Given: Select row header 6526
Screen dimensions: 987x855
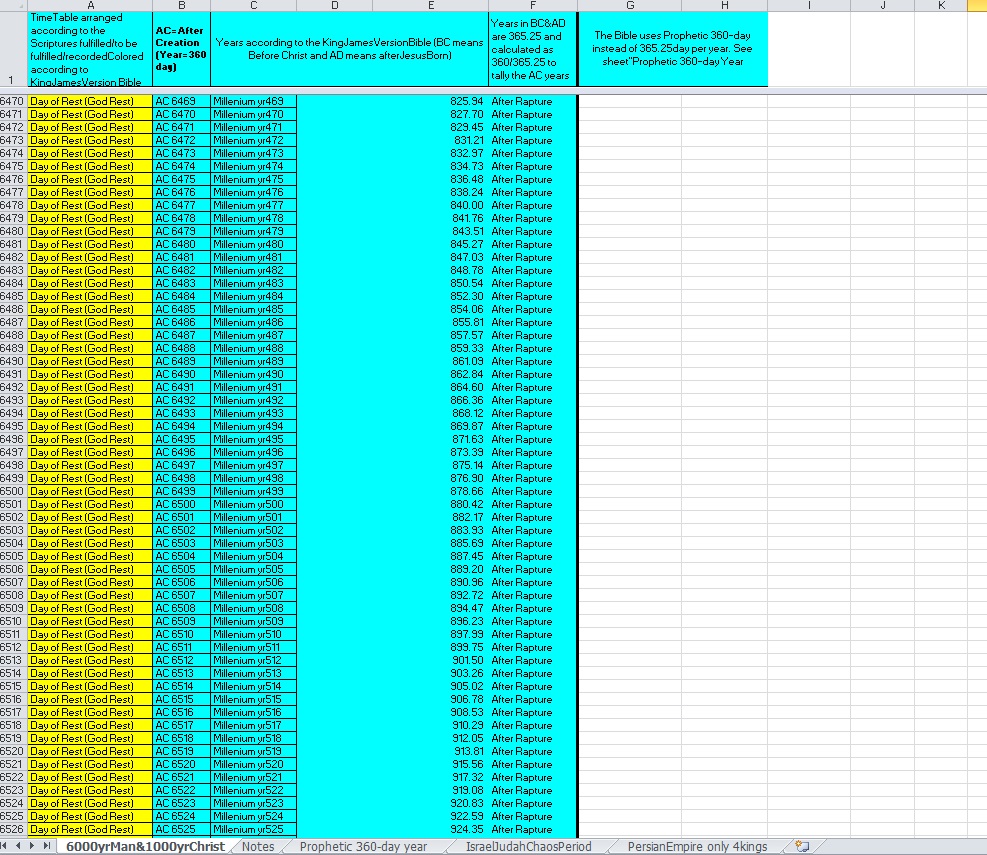Looking at the screenshot, I should click(x=13, y=829).
